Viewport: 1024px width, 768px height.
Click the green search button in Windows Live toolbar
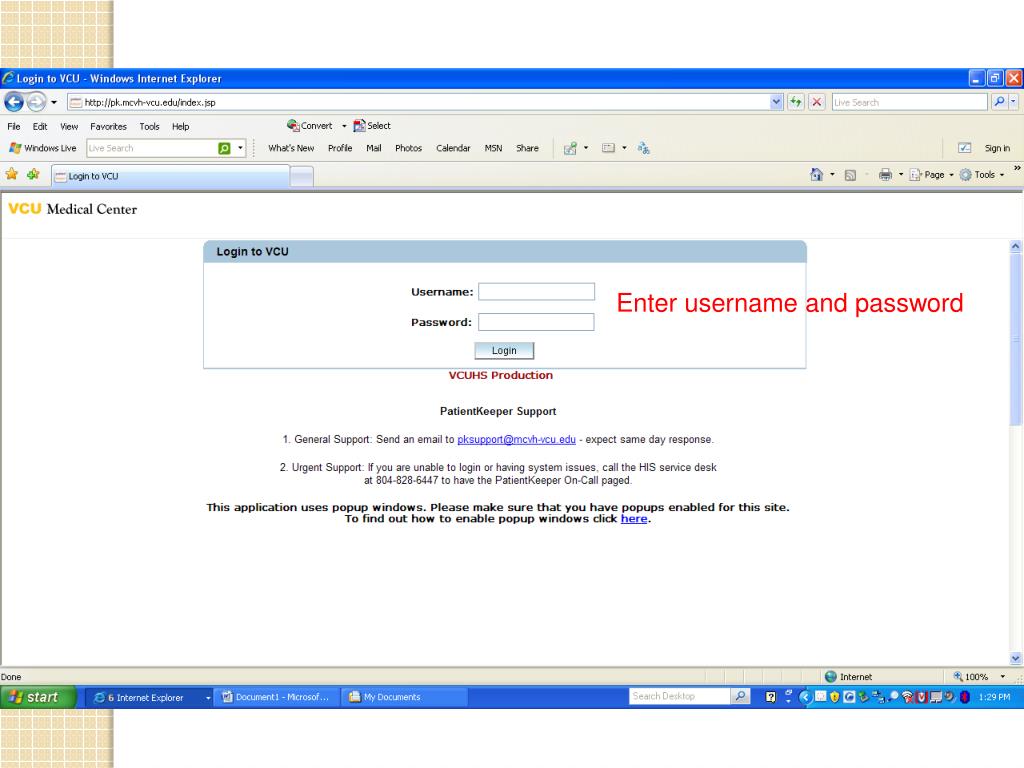[x=224, y=148]
